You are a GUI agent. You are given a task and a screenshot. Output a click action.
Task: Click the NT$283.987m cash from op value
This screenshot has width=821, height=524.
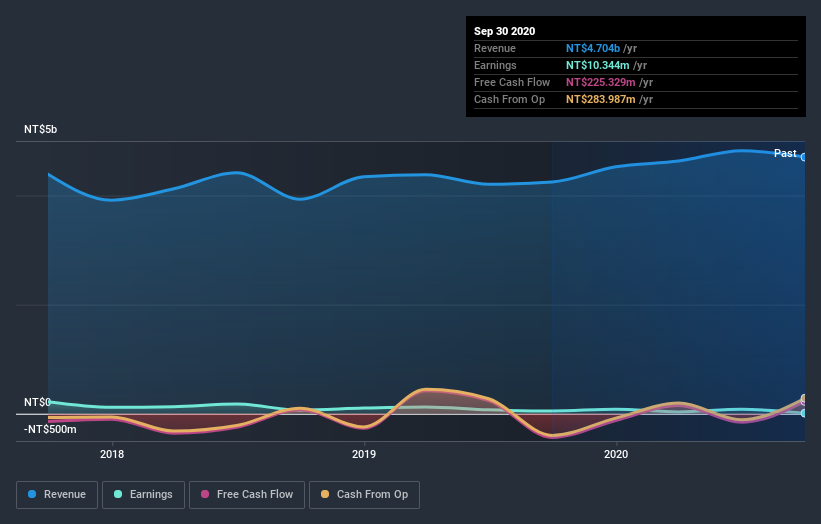point(601,99)
